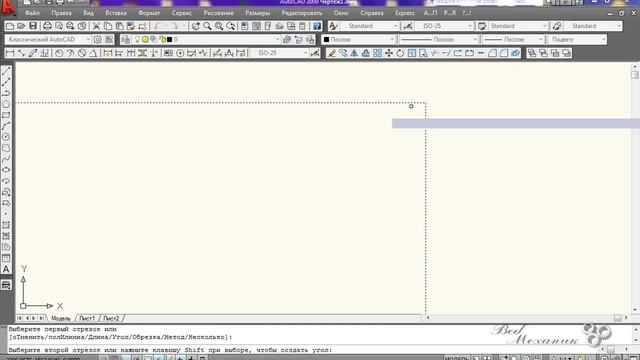Select the Multiline Text tool (A)
Screen dimensions: 640x360
[x=6, y=269]
